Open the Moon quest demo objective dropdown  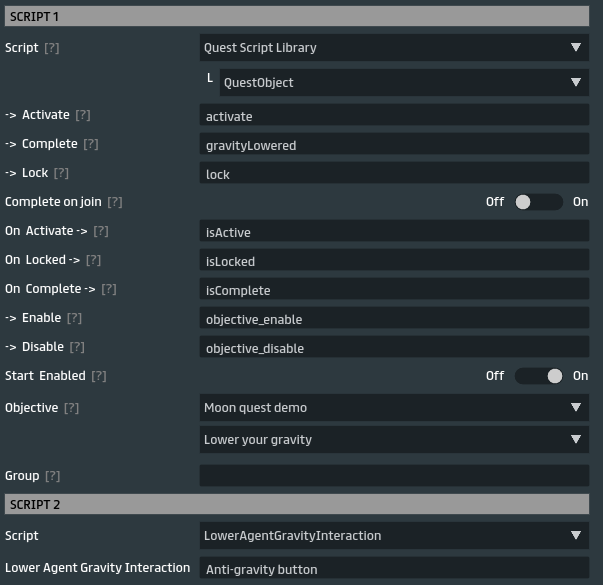click(394, 407)
